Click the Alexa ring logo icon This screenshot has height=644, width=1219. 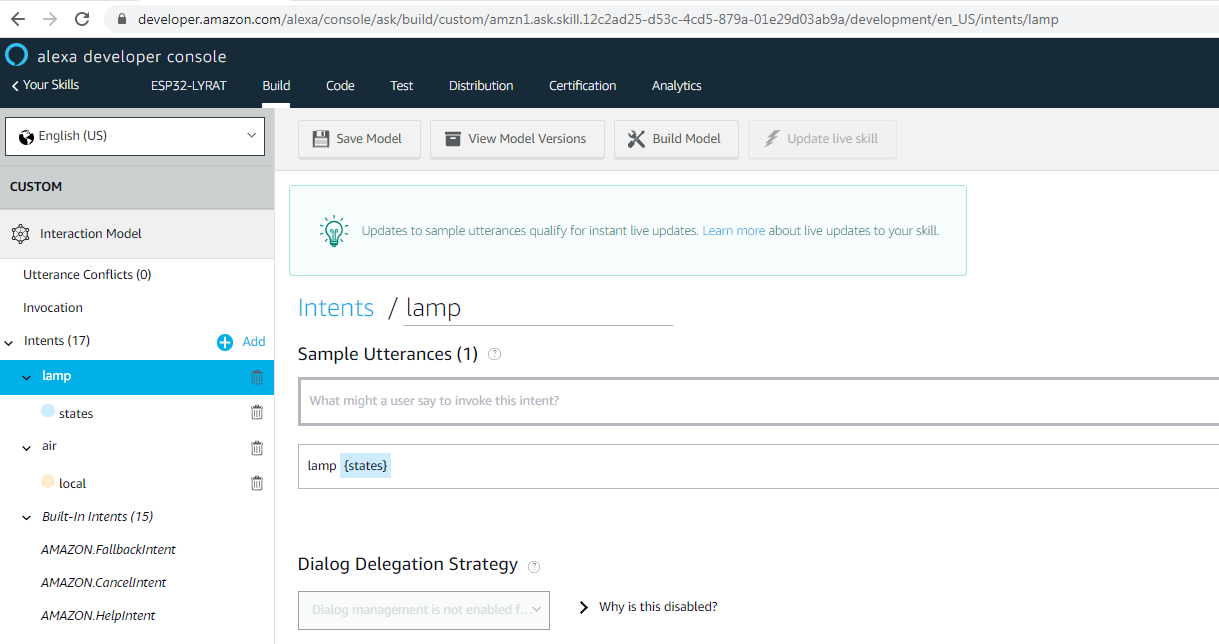(18, 56)
